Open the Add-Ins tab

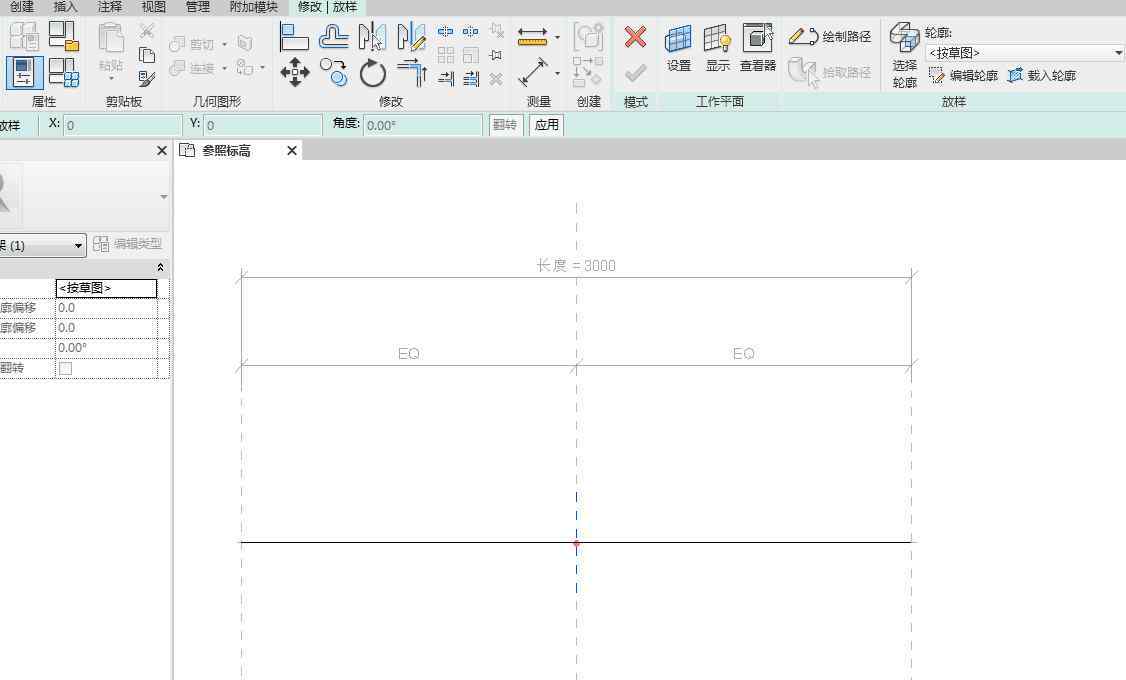click(253, 7)
